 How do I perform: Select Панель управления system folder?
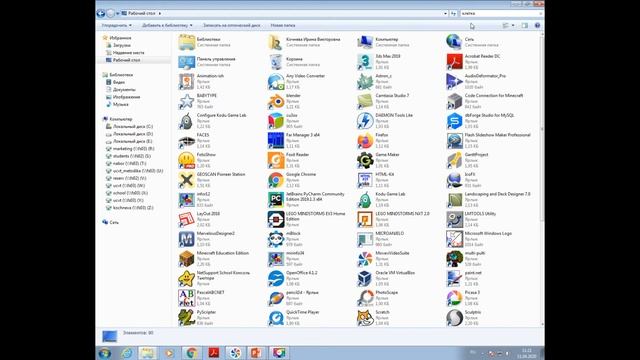[207, 62]
